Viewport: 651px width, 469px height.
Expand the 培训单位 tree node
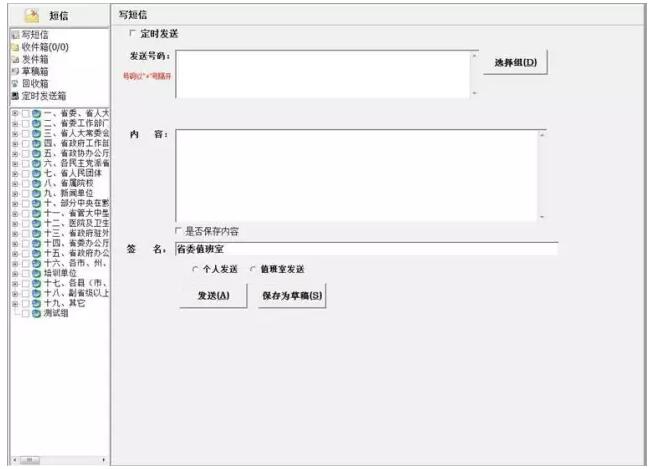click(14, 272)
